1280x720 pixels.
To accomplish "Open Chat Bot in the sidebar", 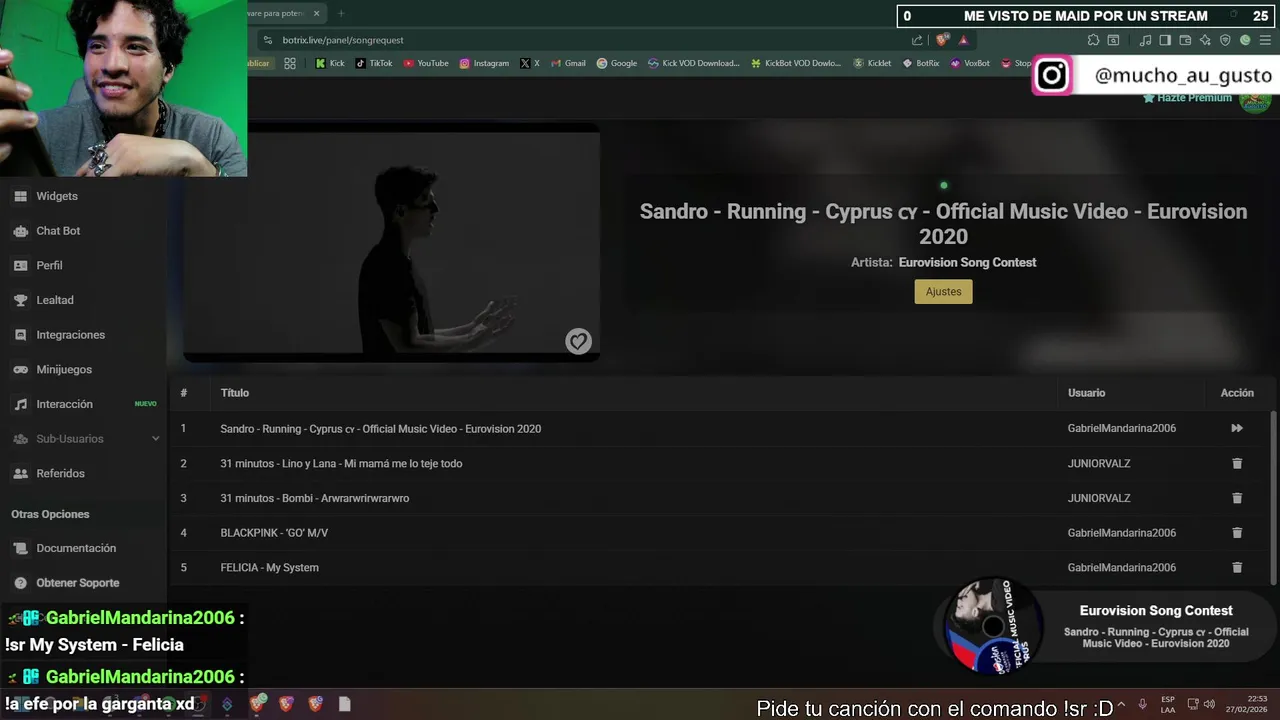I will (x=58, y=231).
